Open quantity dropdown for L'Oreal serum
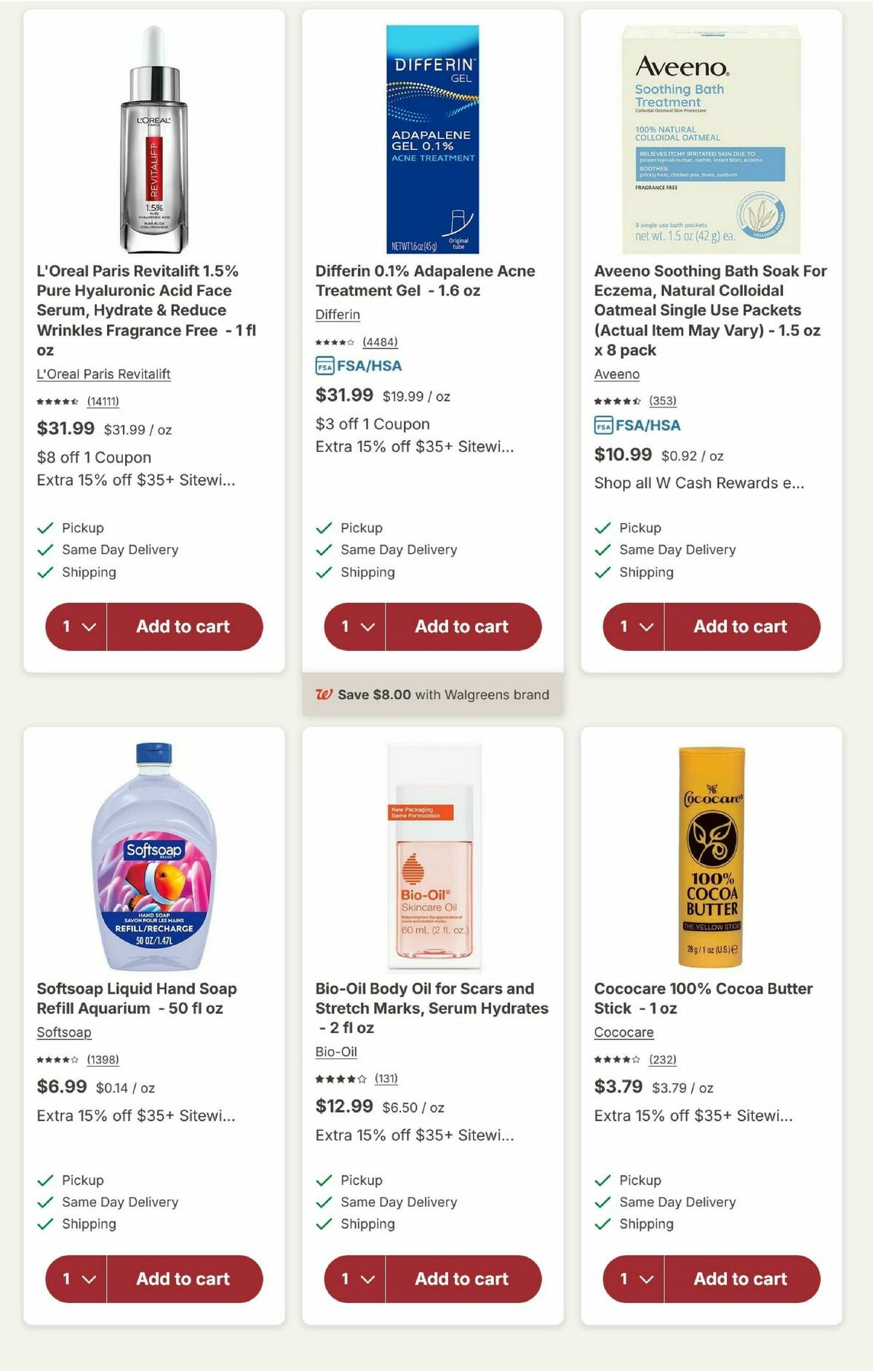The image size is (873, 1372). (77, 626)
